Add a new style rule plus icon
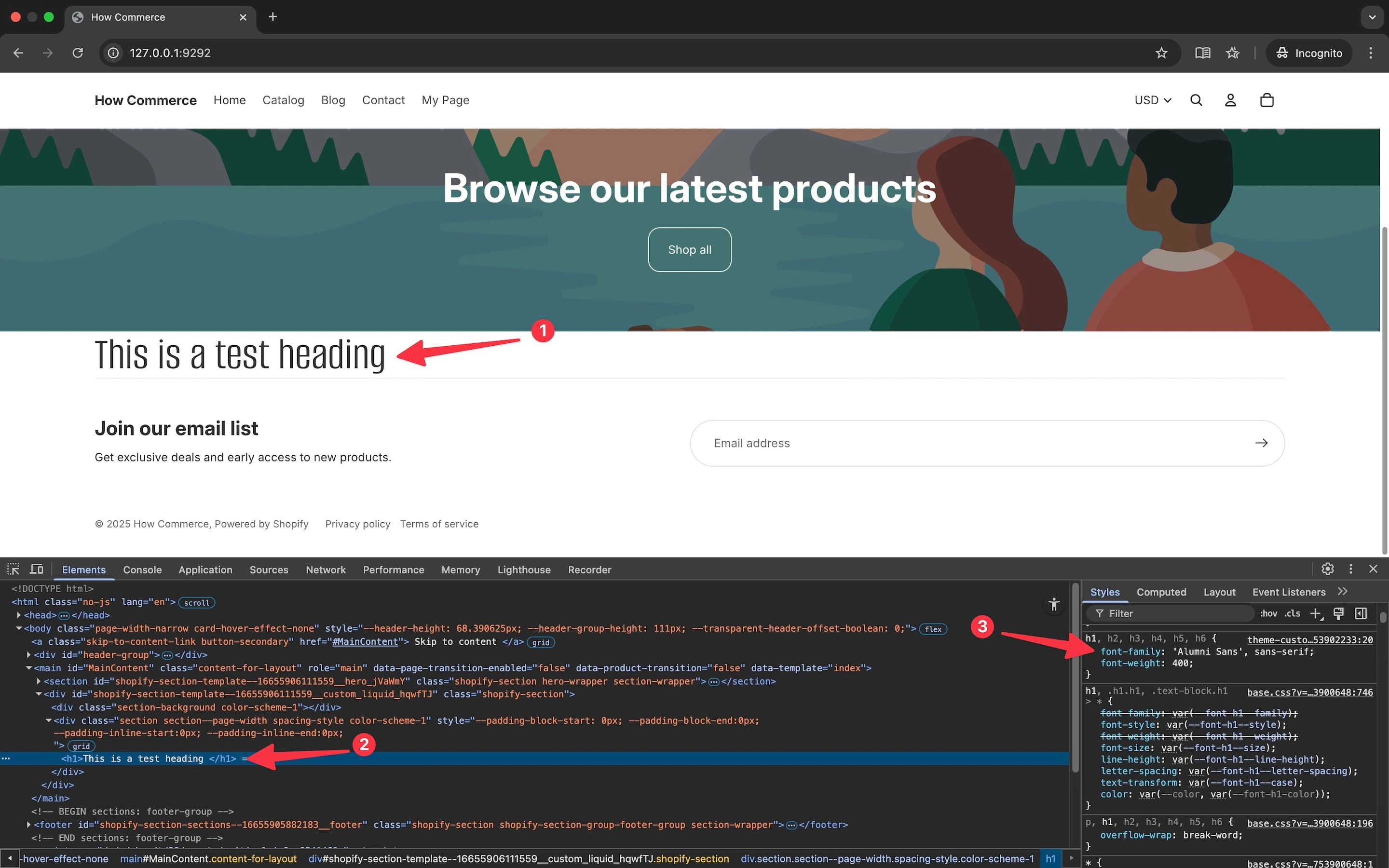 [1316, 614]
